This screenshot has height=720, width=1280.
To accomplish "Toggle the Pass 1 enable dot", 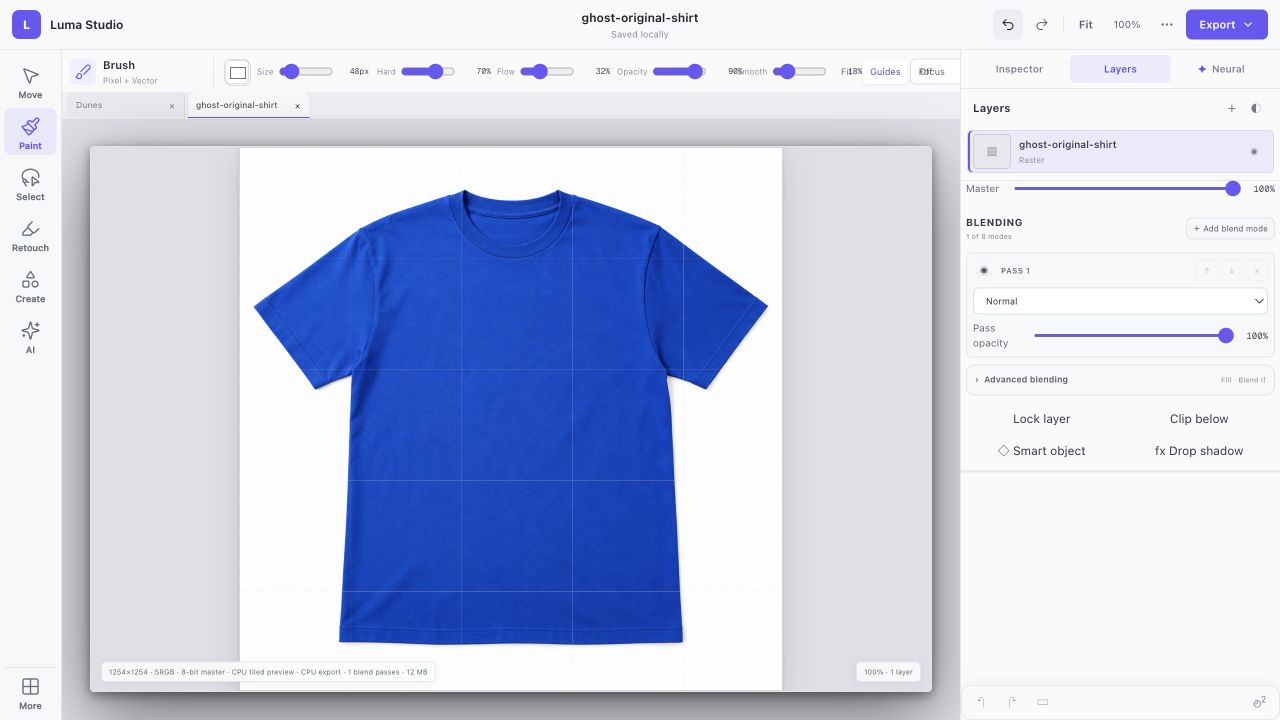I will click(x=984, y=271).
